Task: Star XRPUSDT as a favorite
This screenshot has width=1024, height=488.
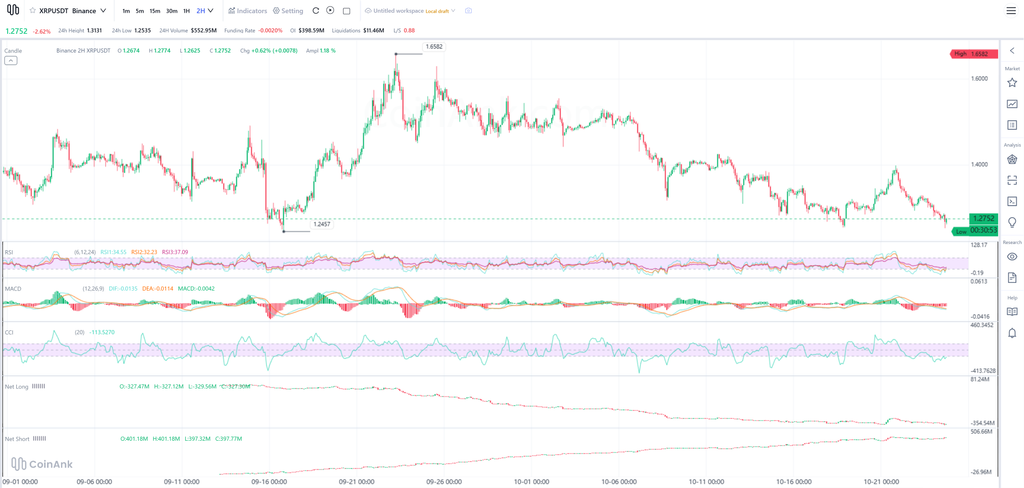Action: [x=33, y=10]
